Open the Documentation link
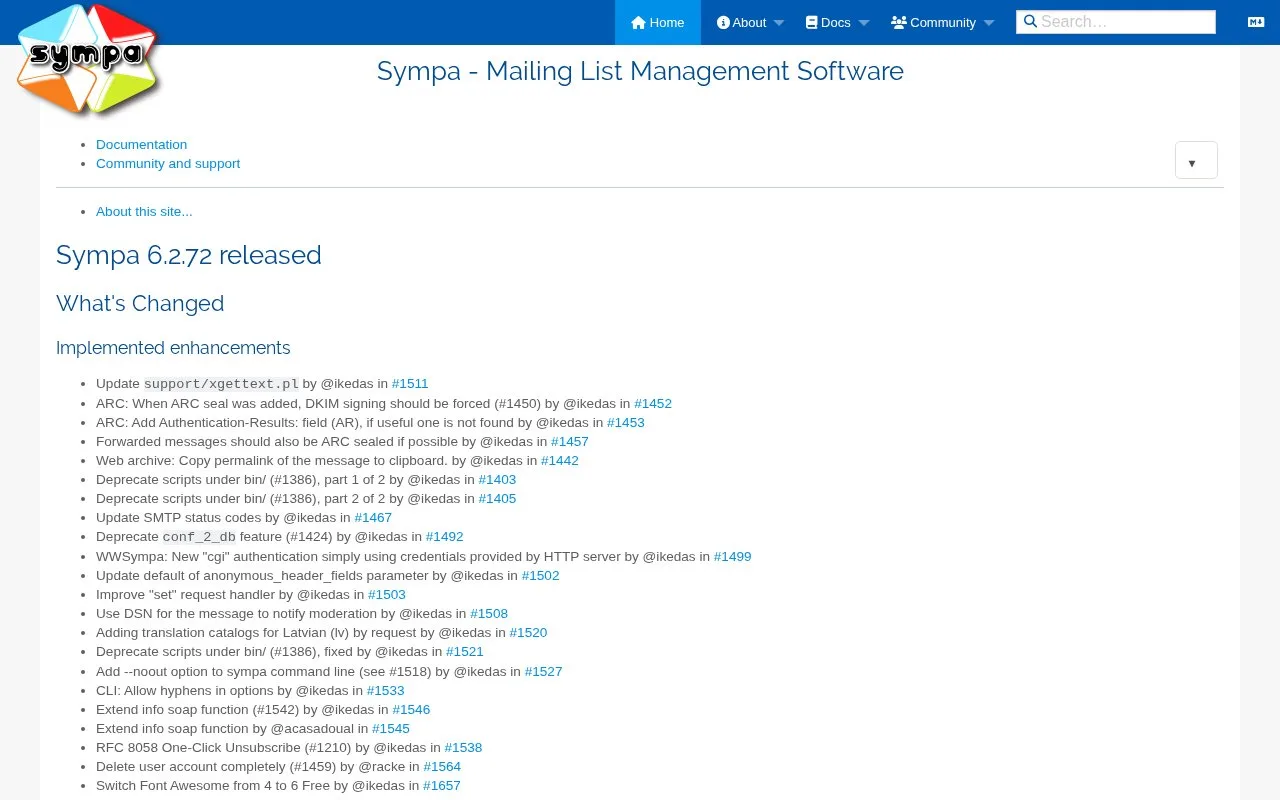1280x800 pixels. click(x=141, y=145)
